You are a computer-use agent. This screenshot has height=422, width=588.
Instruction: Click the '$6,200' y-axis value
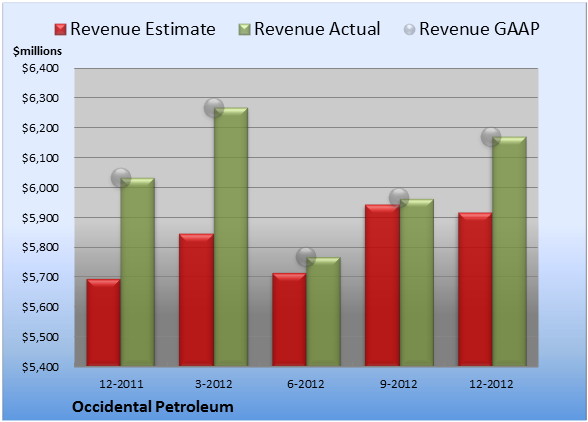(x=40, y=128)
